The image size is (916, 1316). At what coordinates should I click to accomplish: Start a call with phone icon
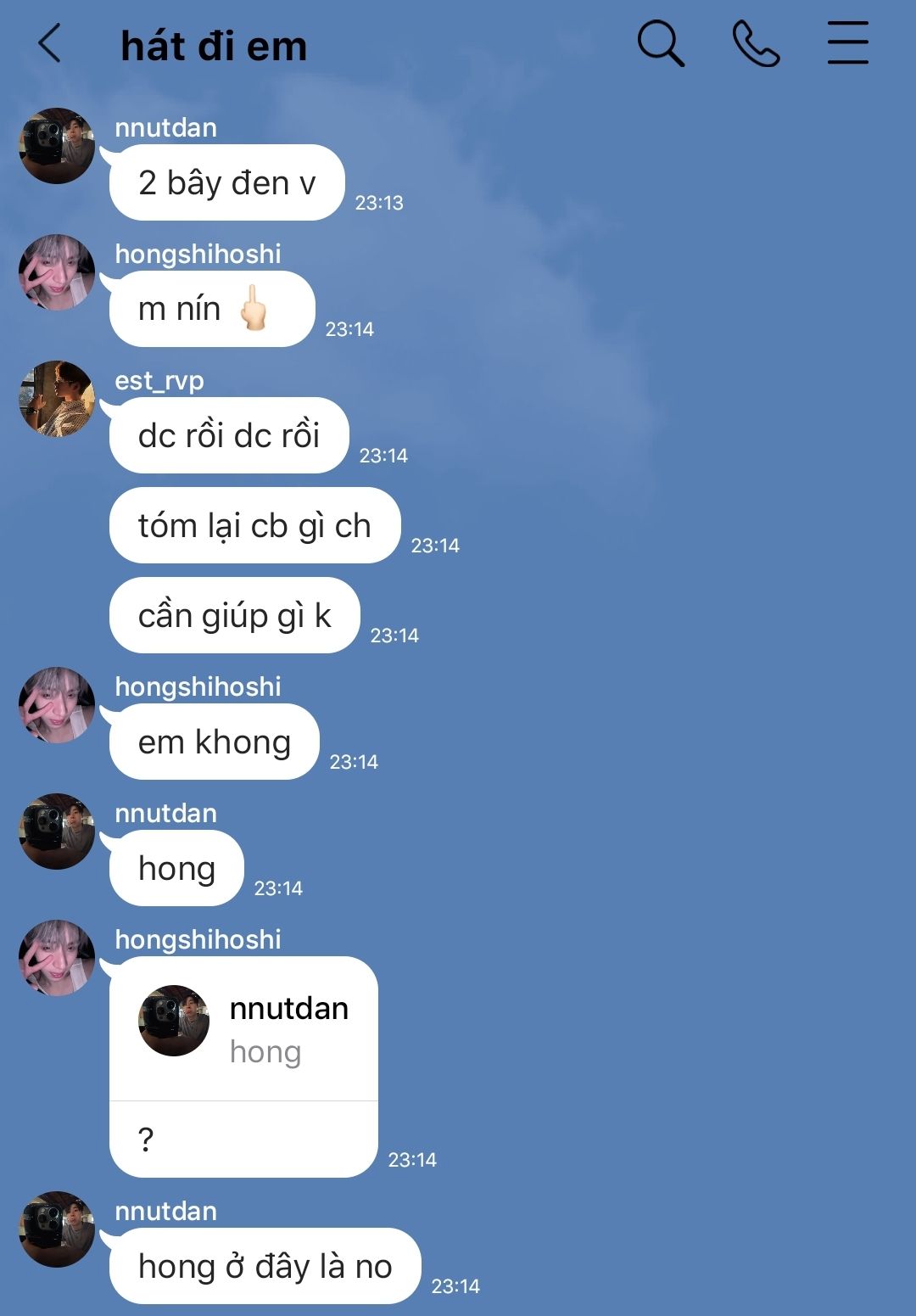tap(756, 43)
